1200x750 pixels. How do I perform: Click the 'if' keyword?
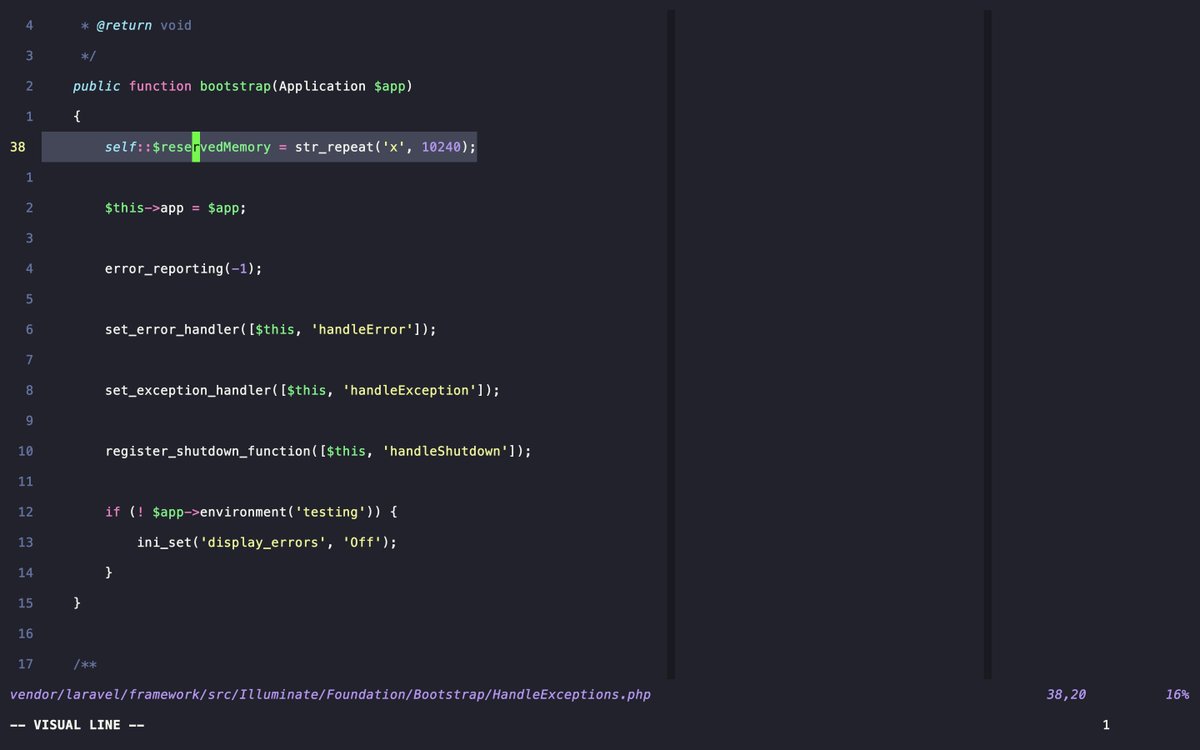113,512
